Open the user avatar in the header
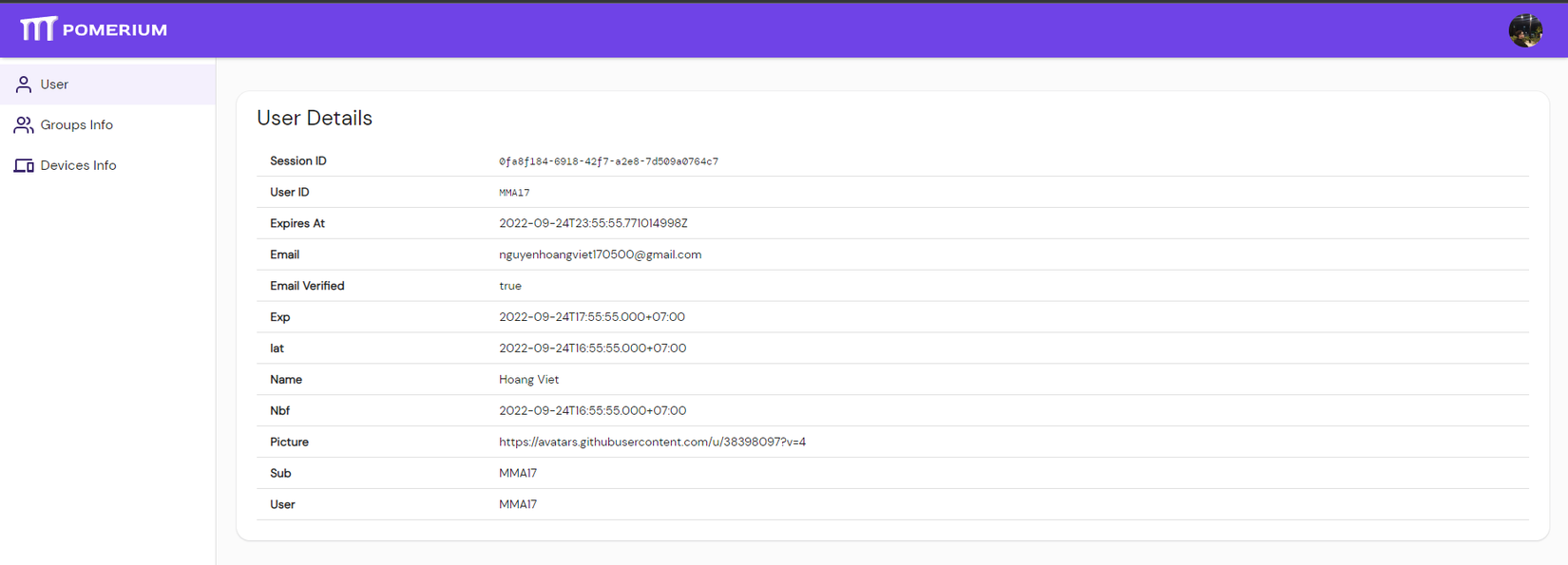Viewport: 1568px width, 565px height. [1525, 30]
